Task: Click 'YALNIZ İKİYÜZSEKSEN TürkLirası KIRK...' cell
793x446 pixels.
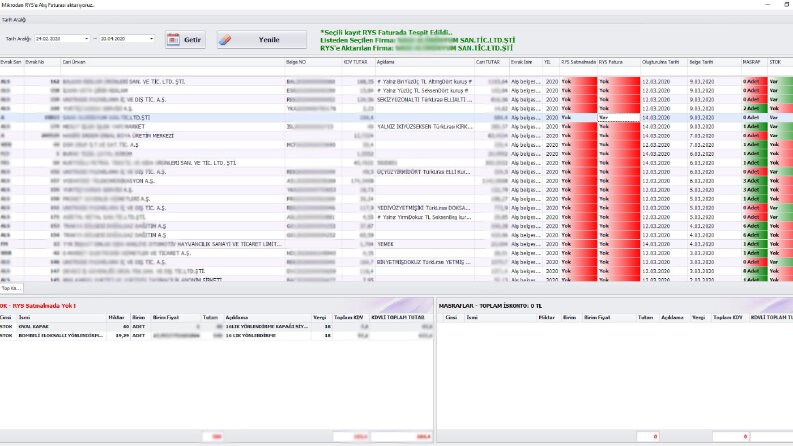Action: 424,126
